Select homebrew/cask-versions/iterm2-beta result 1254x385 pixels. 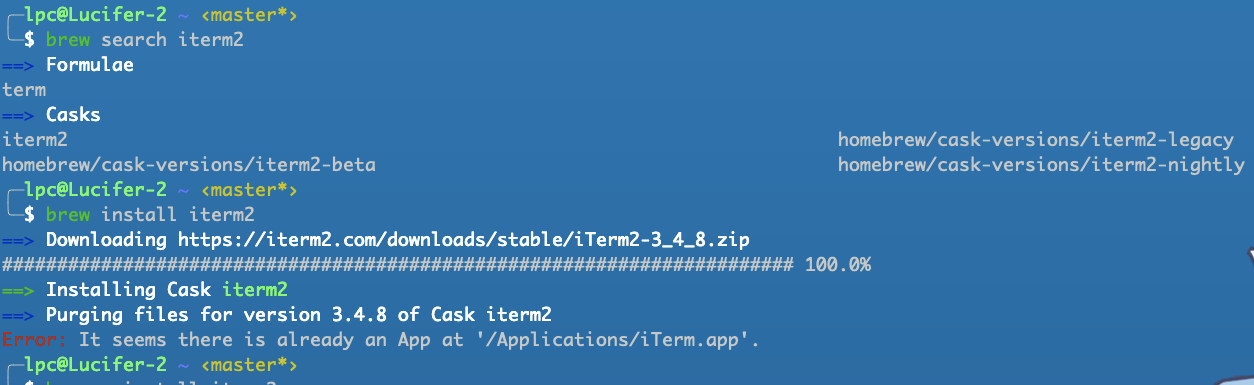(189, 165)
